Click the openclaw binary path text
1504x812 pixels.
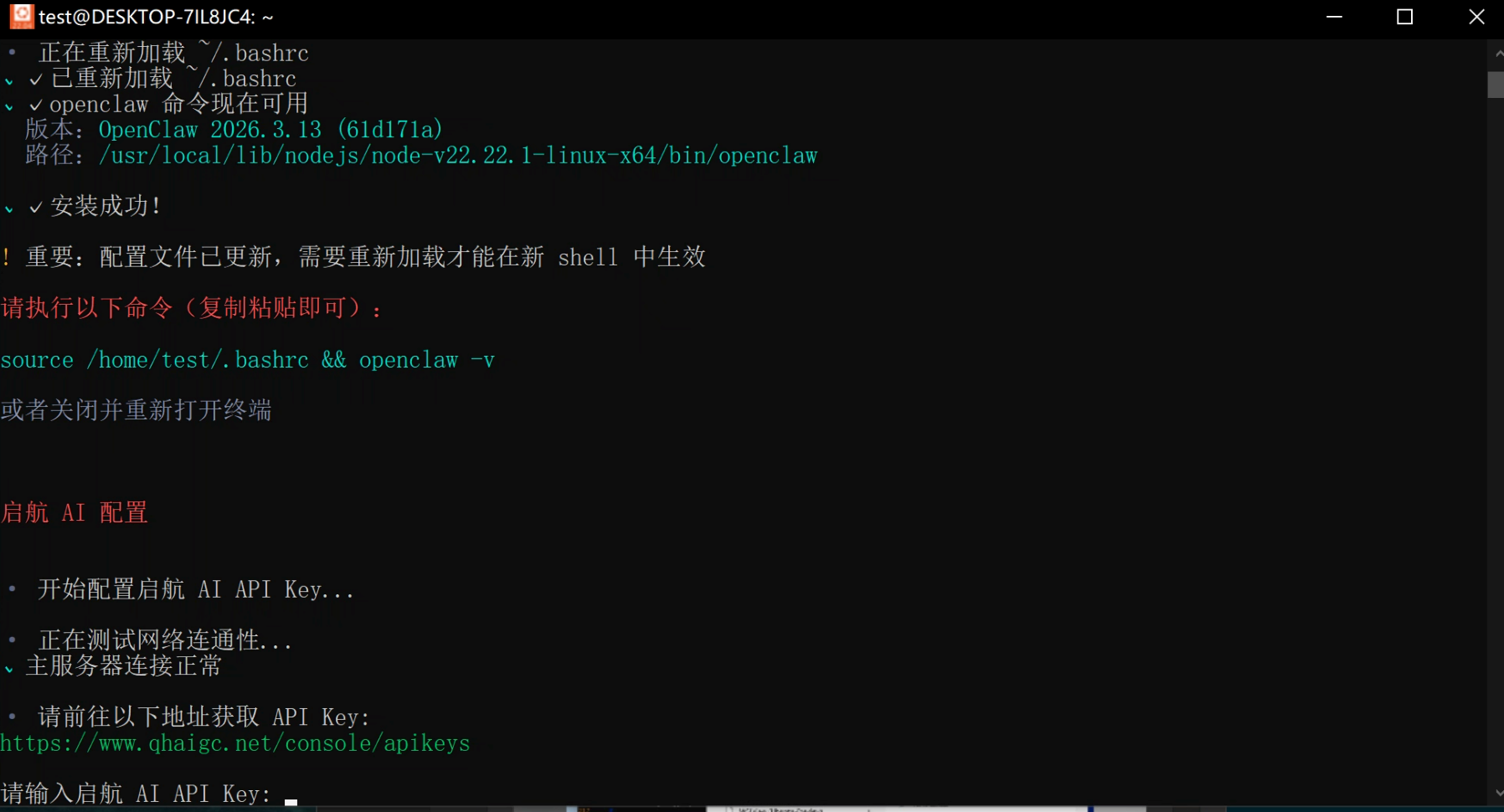coord(457,156)
